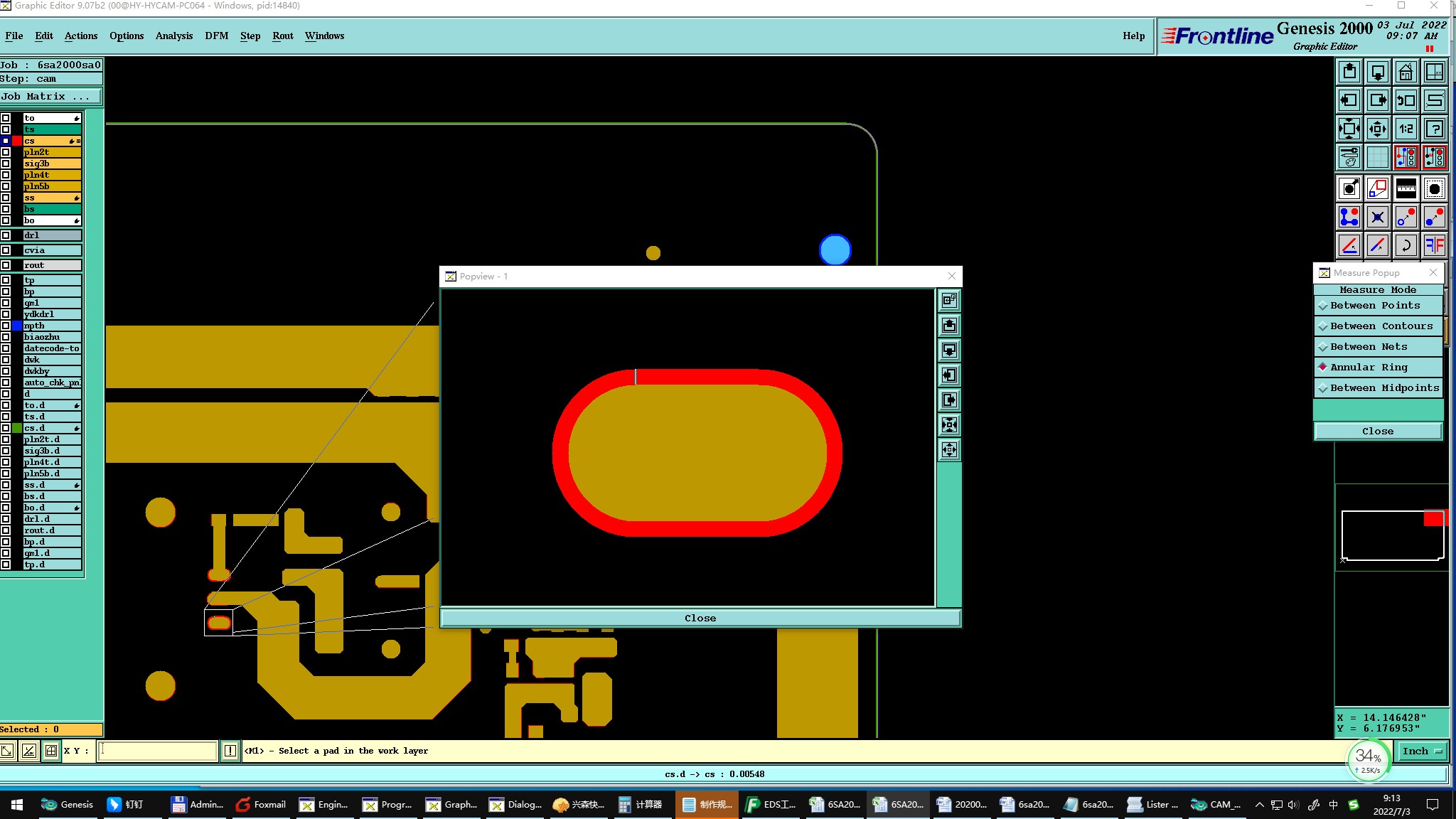
Task: Click the zoom in icon with outward arrows
Action: [1349, 129]
